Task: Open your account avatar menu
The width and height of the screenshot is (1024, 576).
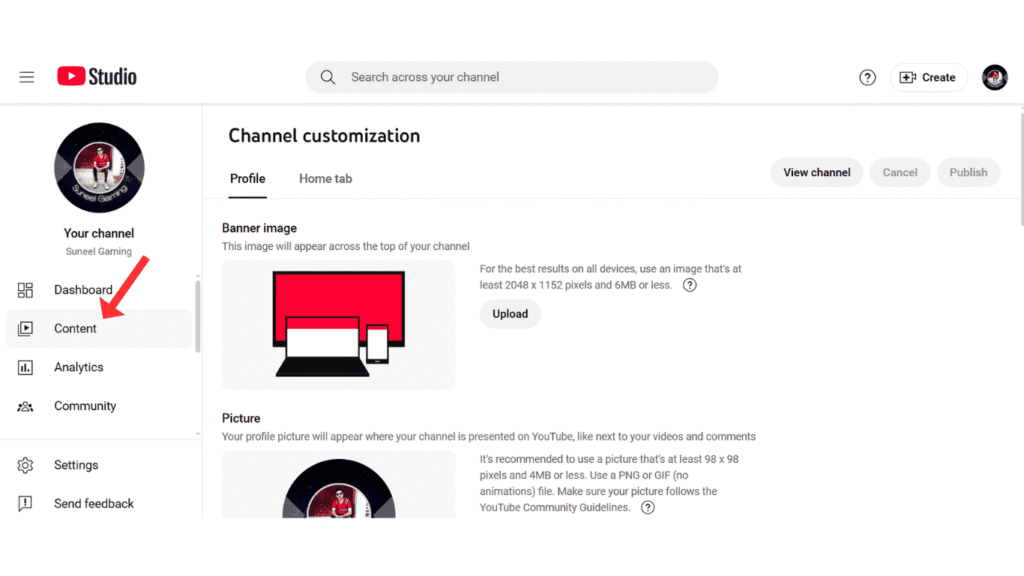Action: point(994,77)
